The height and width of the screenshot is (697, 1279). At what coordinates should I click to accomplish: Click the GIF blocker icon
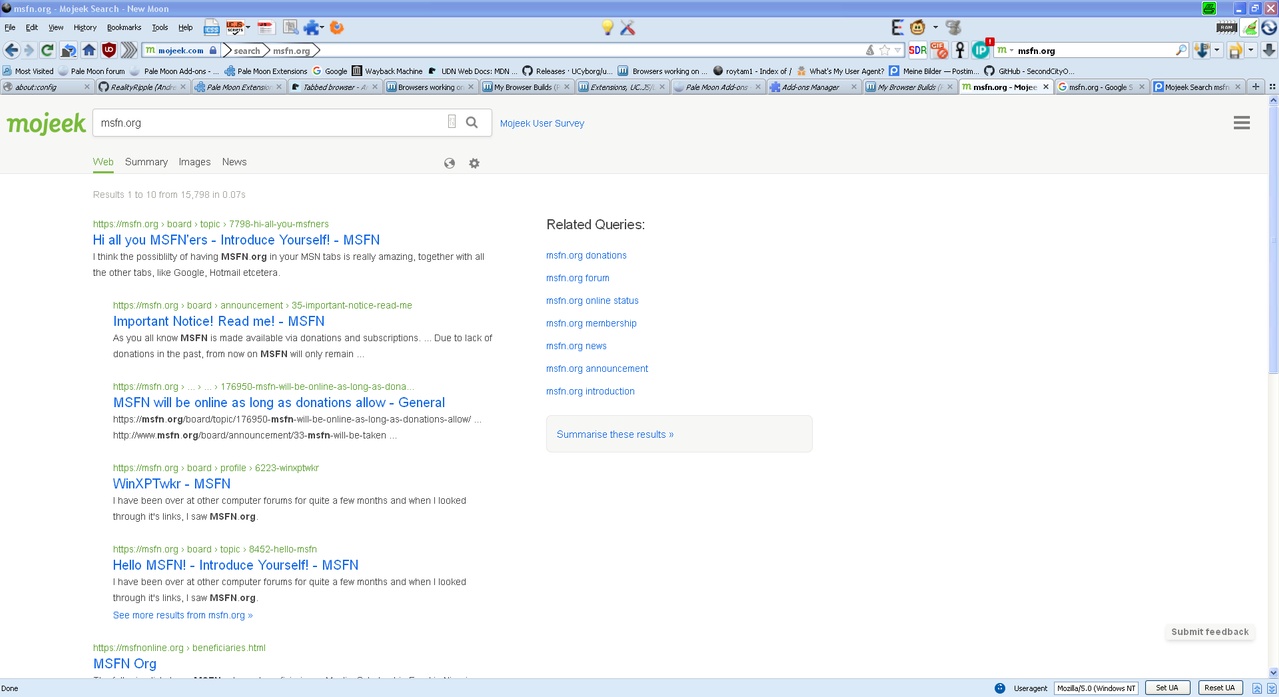point(938,50)
